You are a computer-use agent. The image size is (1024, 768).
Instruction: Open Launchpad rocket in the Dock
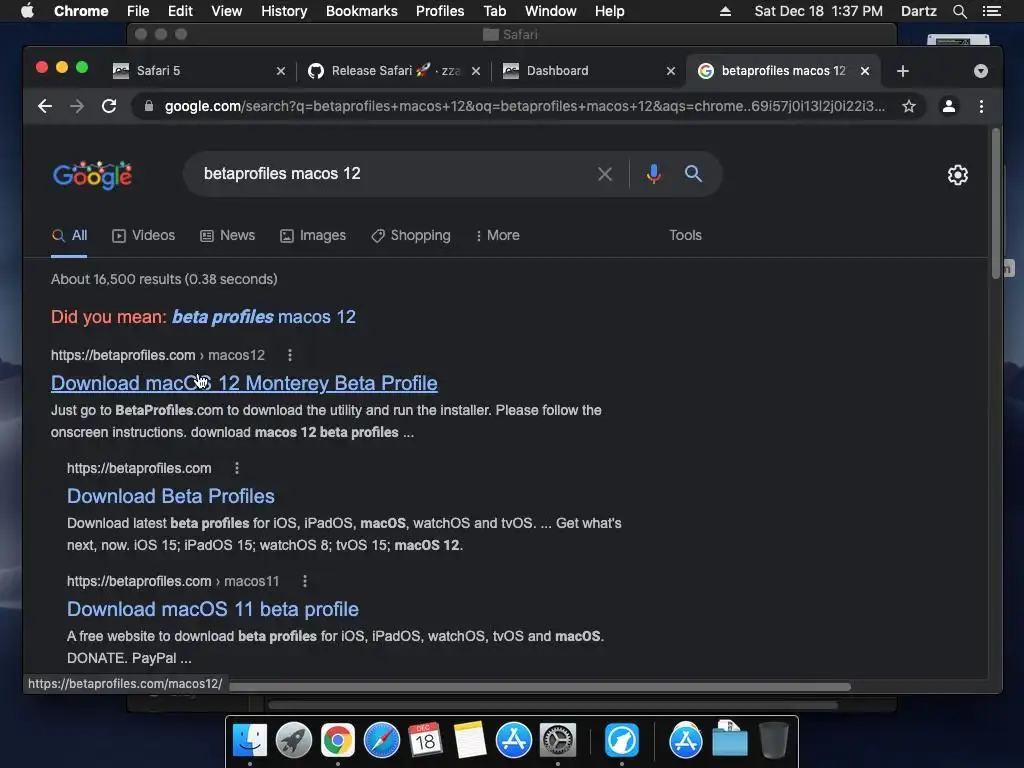coord(293,740)
